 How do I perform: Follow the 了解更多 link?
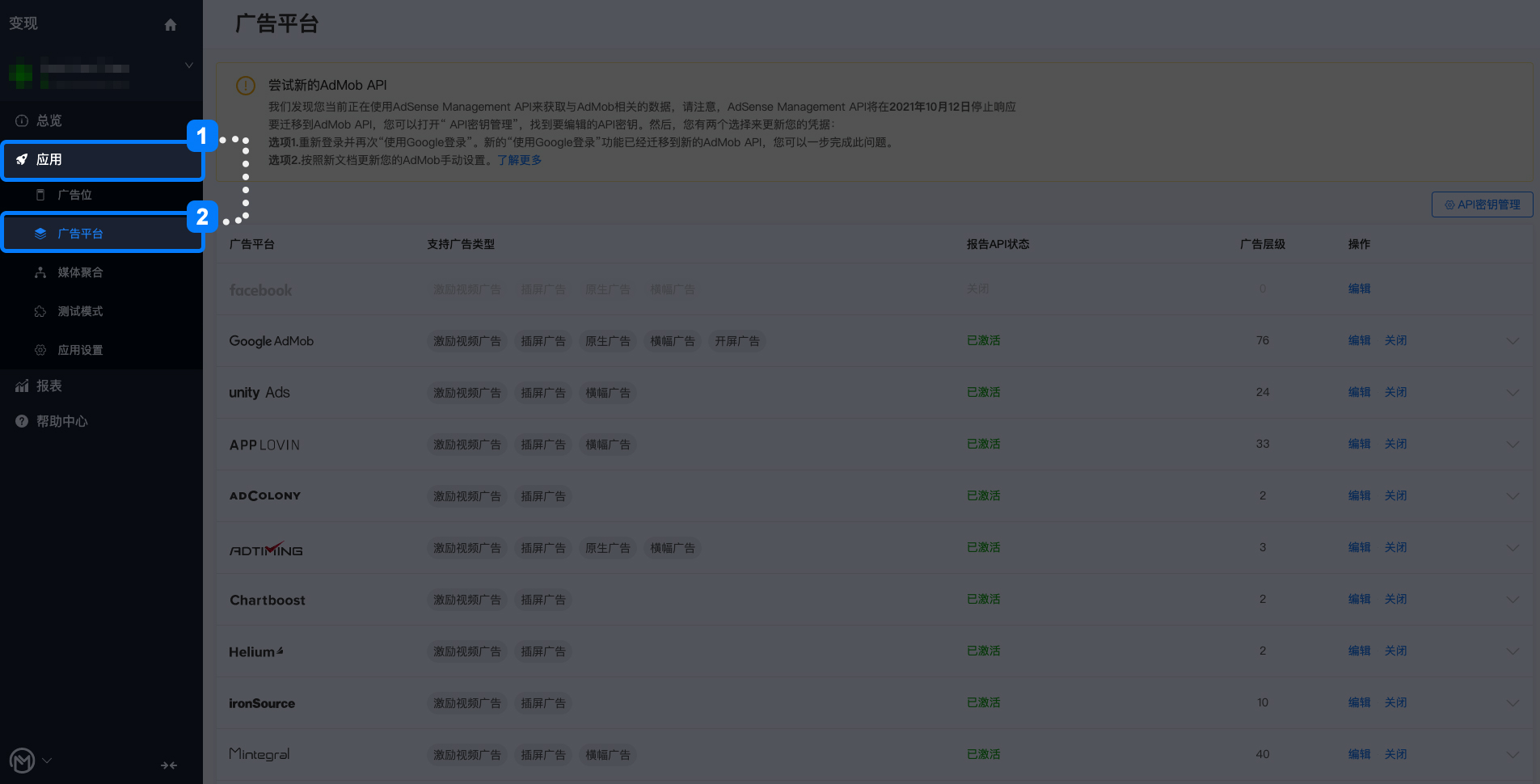click(519, 160)
